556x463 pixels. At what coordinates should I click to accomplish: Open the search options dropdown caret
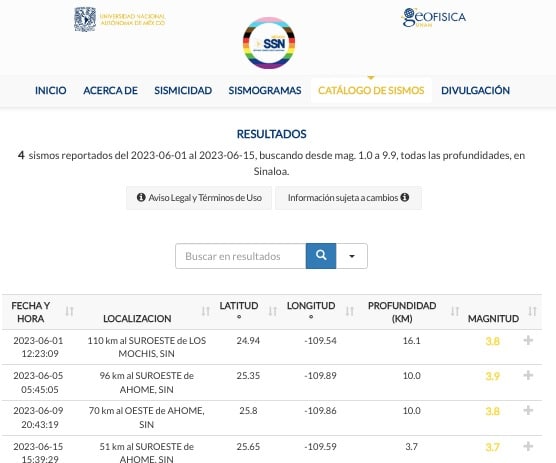click(352, 256)
